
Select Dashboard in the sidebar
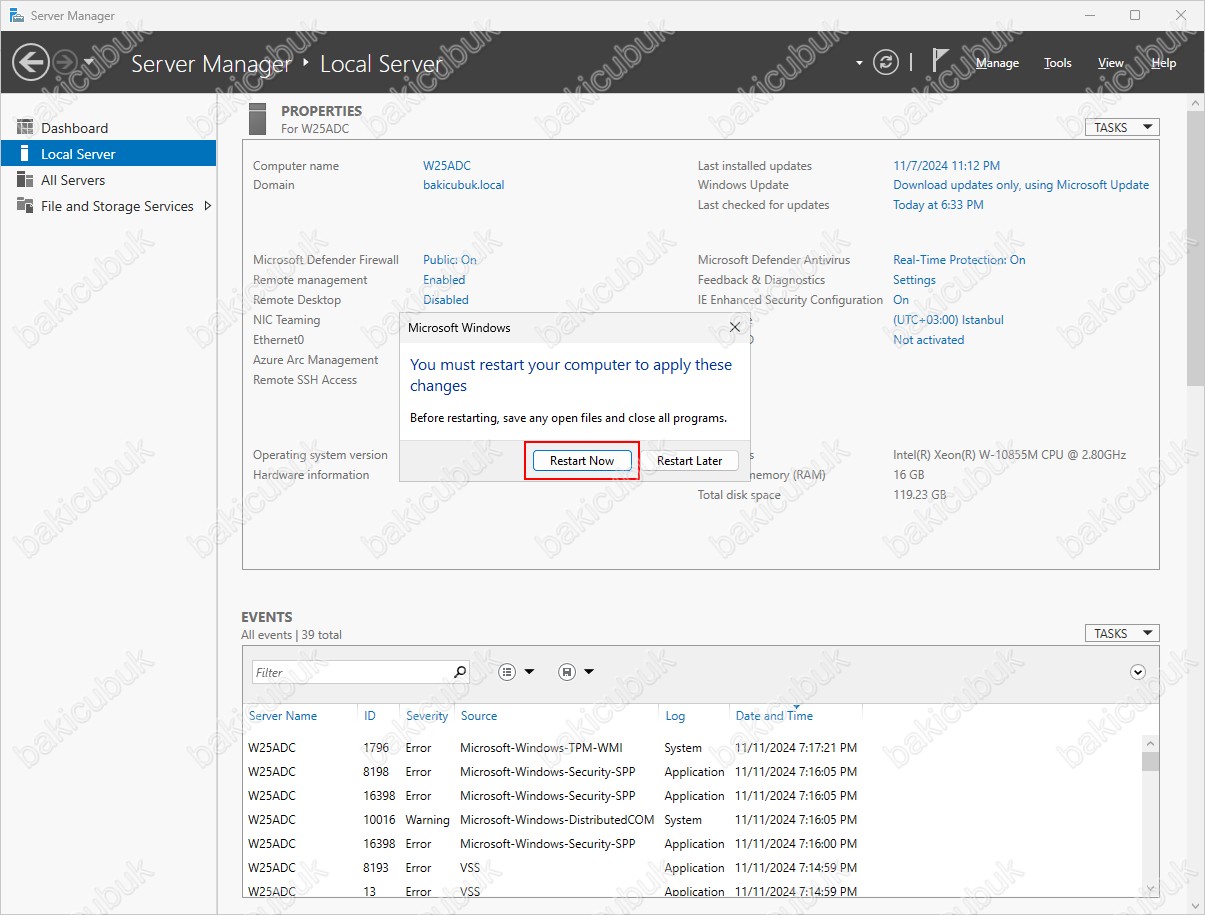[74, 128]
